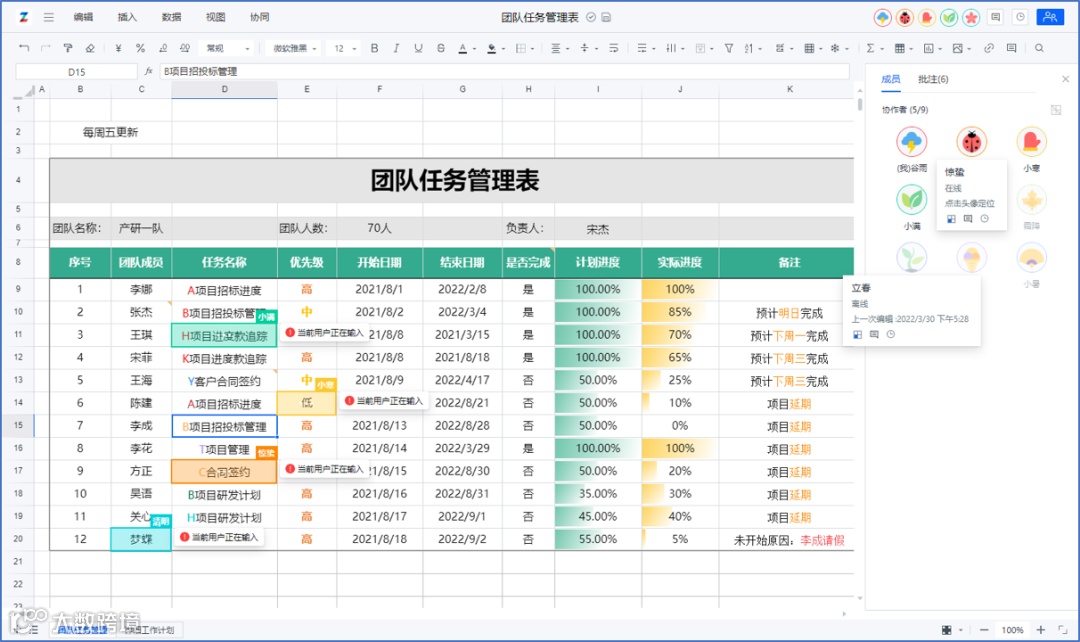Image resolution: width=1080 pixels, height=642 pixels.
Task: Click the icon right of 协作者 (5/9)
Action: pos(1056,110)
